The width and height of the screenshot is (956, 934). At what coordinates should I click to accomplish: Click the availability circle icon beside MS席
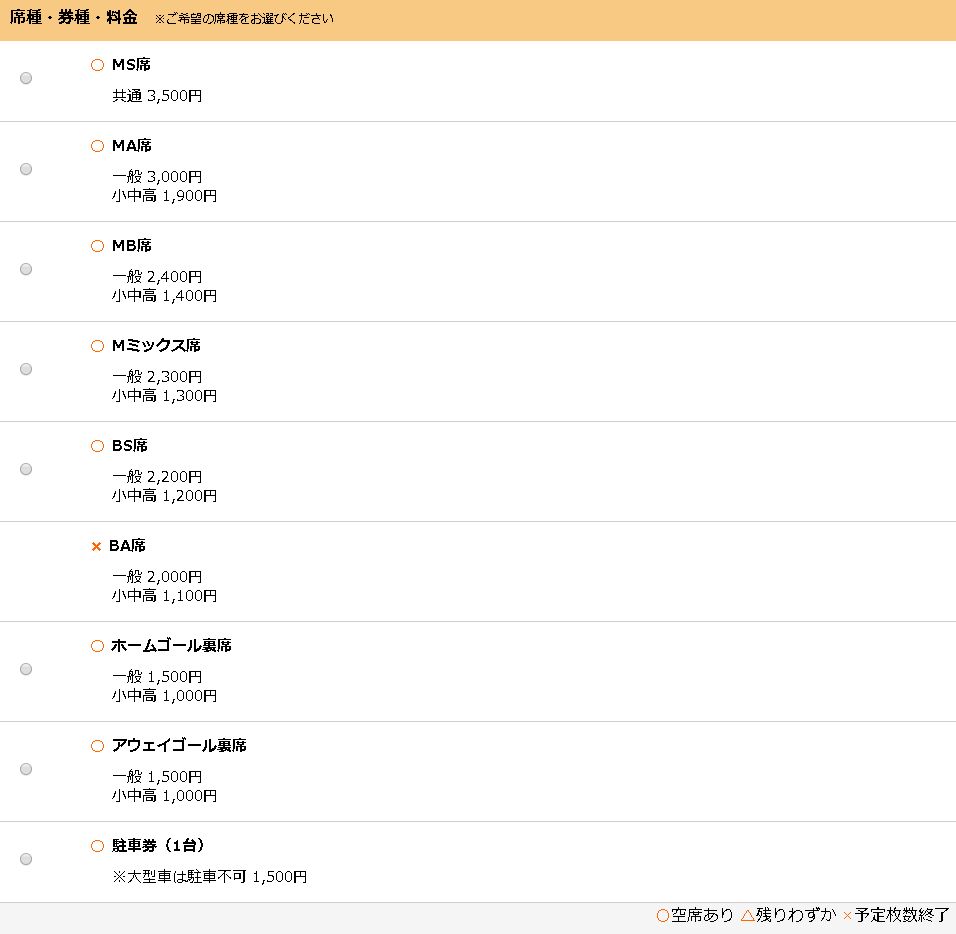[97, 65]
